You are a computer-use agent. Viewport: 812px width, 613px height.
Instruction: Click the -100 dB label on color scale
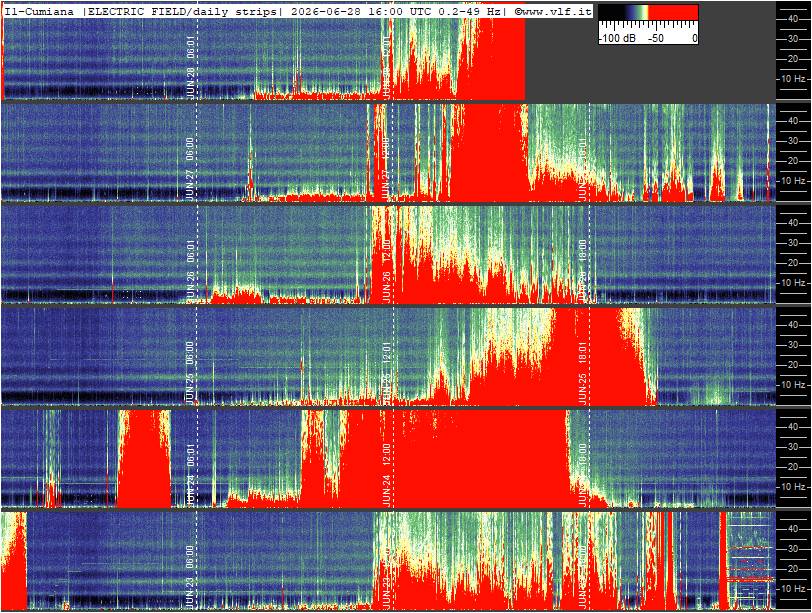coord(617,38)
